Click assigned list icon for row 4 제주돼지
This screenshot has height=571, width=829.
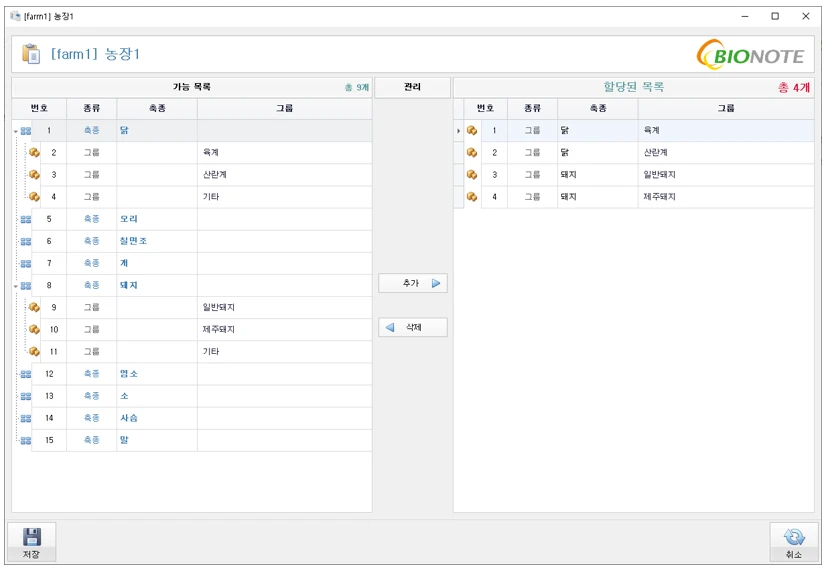[x=472, y=197]
